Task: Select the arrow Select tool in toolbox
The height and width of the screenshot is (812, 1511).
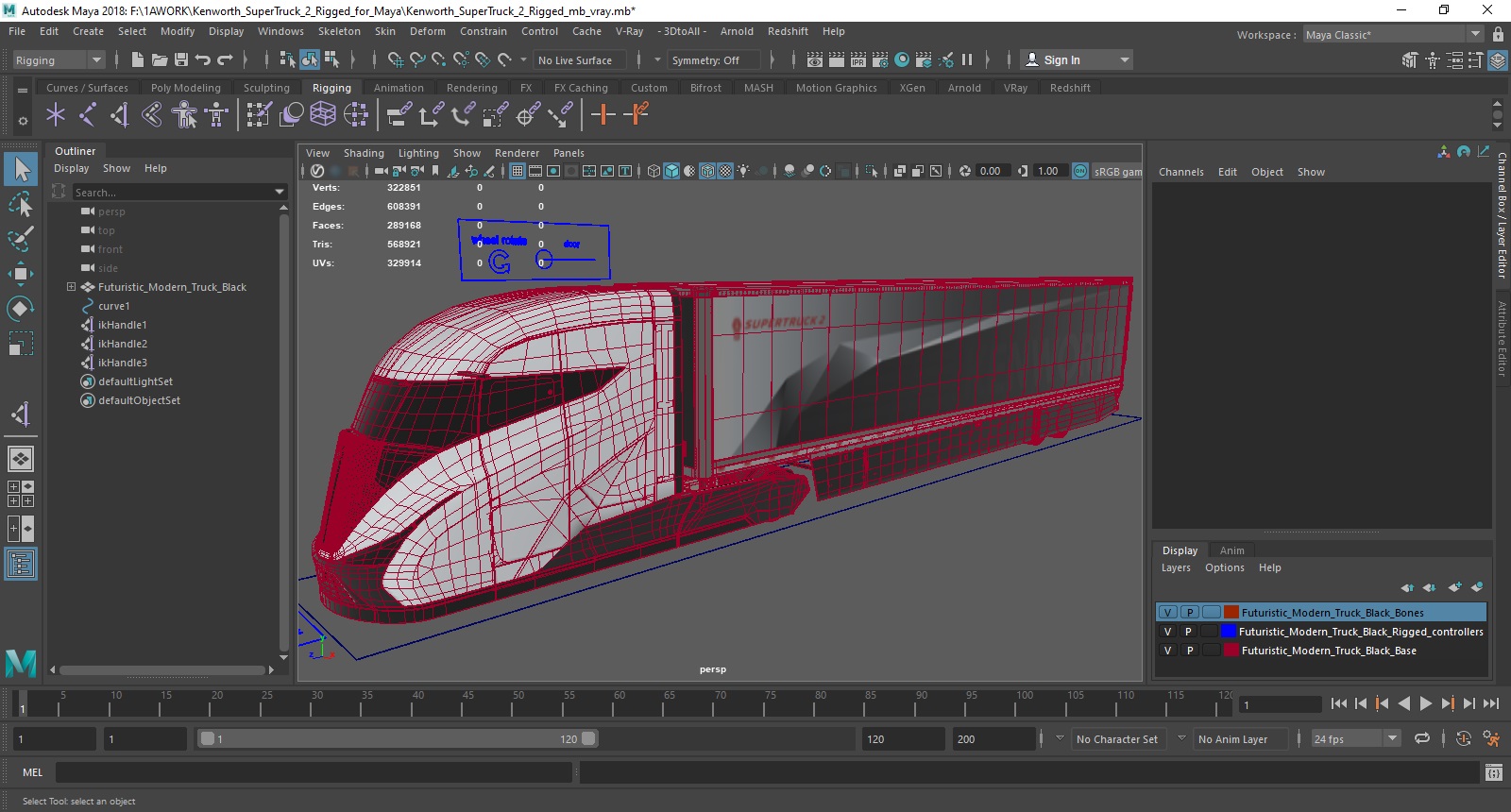Action: click(21, 169)
